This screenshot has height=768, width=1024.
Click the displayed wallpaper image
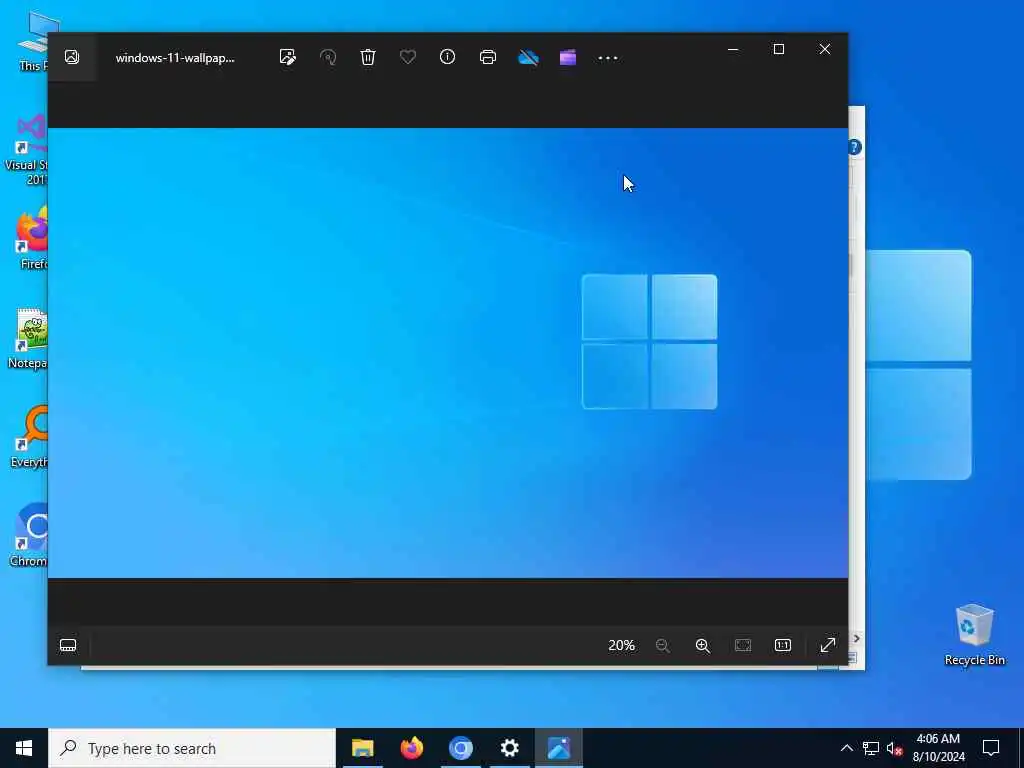pyautogui.click(x=448, y=353)
